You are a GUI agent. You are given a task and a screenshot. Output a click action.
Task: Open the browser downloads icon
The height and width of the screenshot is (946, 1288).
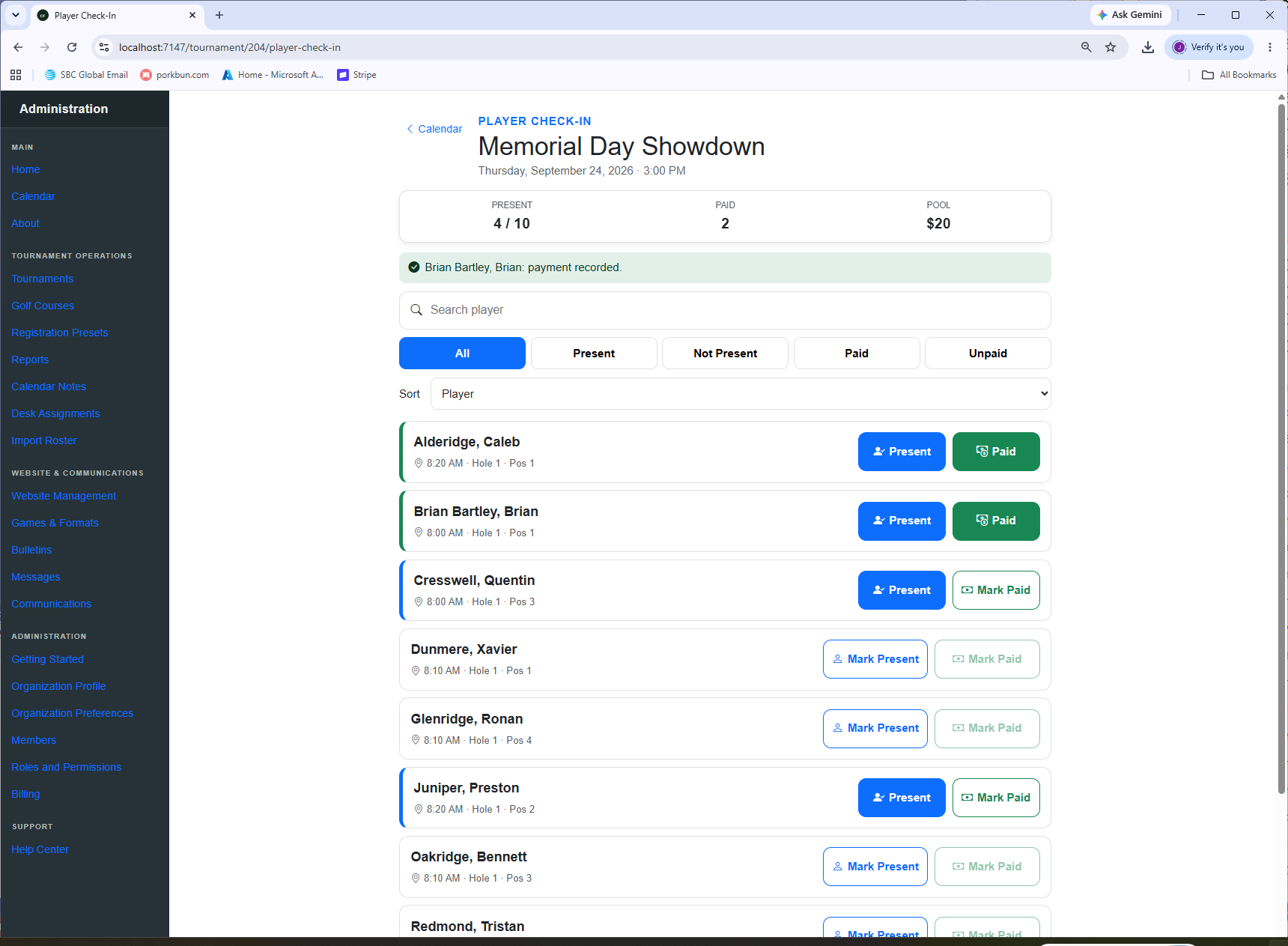[x=1147, y=47]
